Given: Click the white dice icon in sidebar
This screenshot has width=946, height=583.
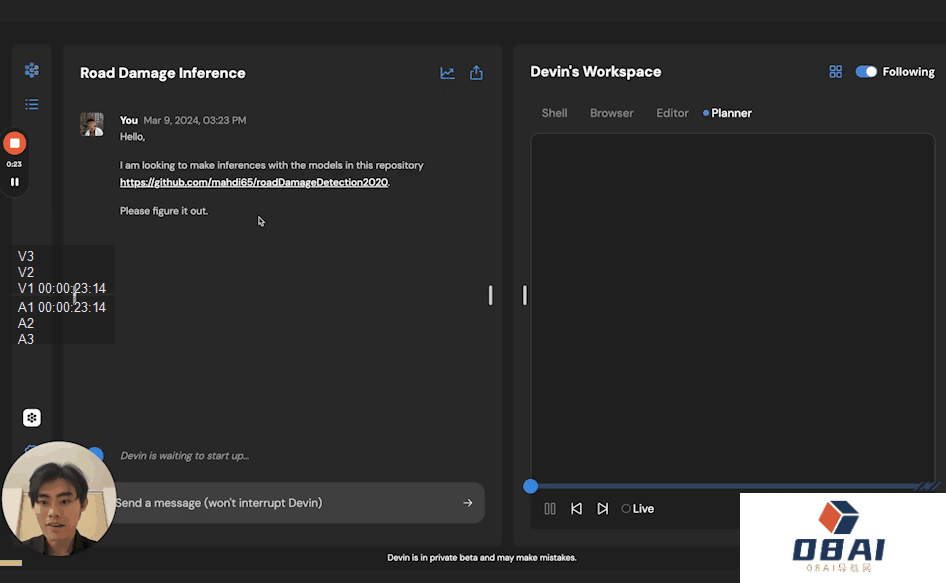Looking at the screenshot, I should point(32,418).
